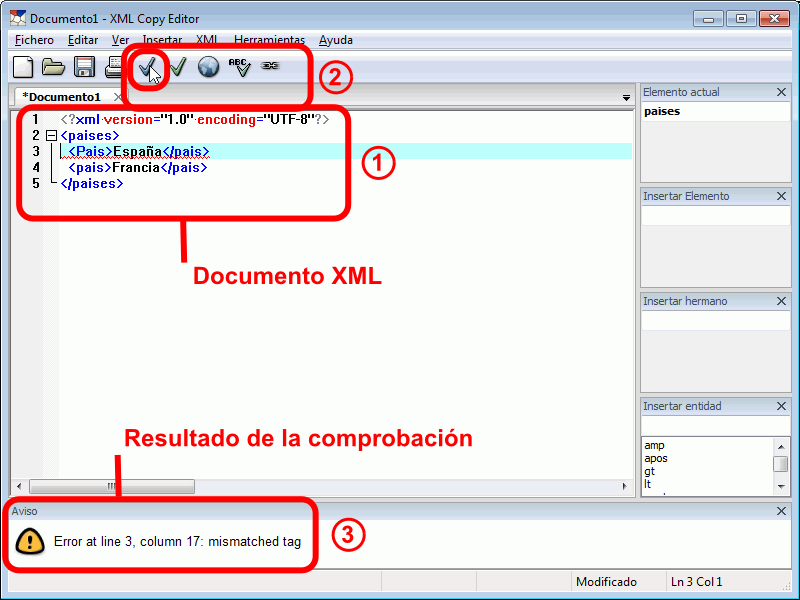
Task: Open the Herramientas menu
Action: [269, 40]
